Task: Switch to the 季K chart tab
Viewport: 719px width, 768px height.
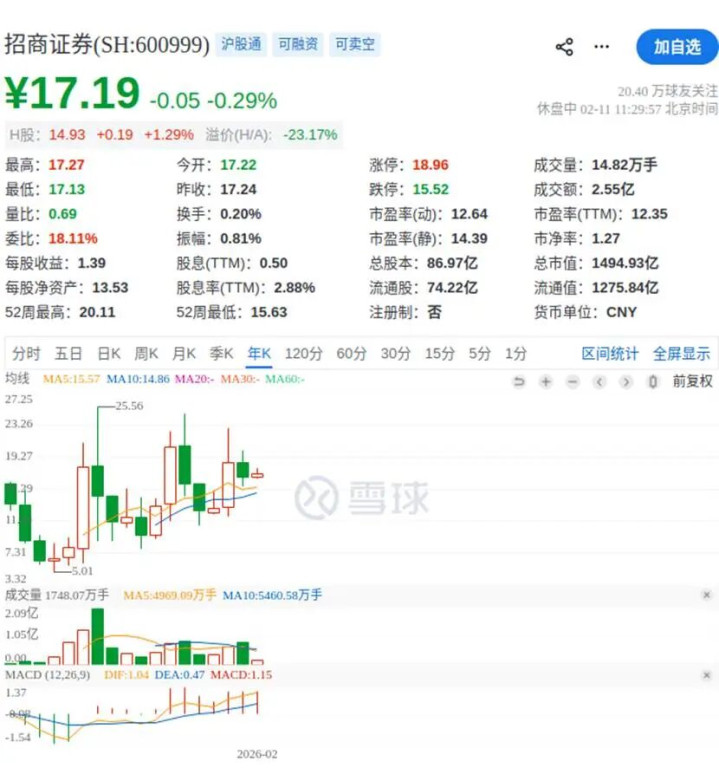Action: click(221, 353)
